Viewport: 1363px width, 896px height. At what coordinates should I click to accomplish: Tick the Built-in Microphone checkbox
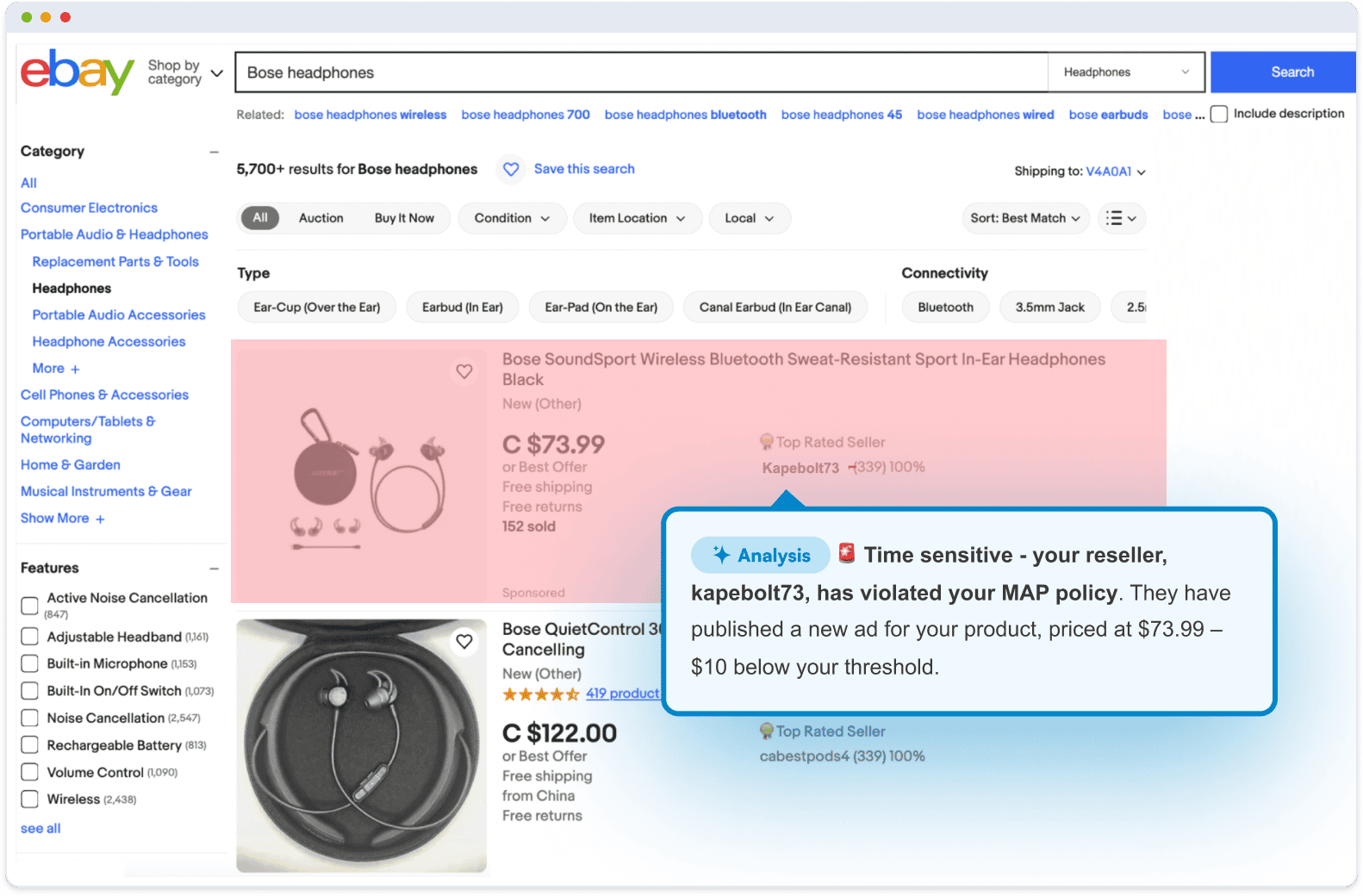point(29,663)
